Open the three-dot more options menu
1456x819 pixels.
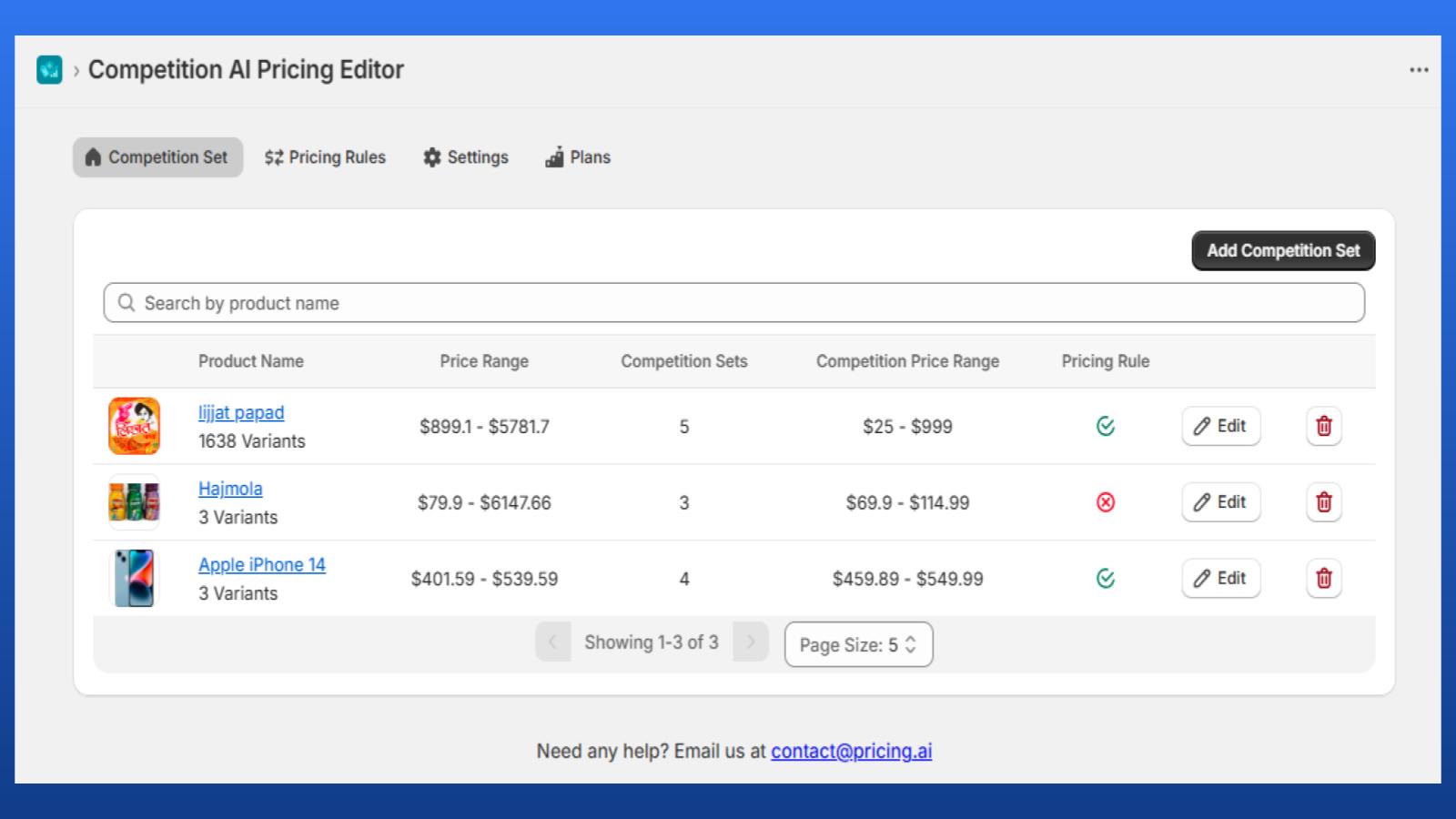(1419, 70)
